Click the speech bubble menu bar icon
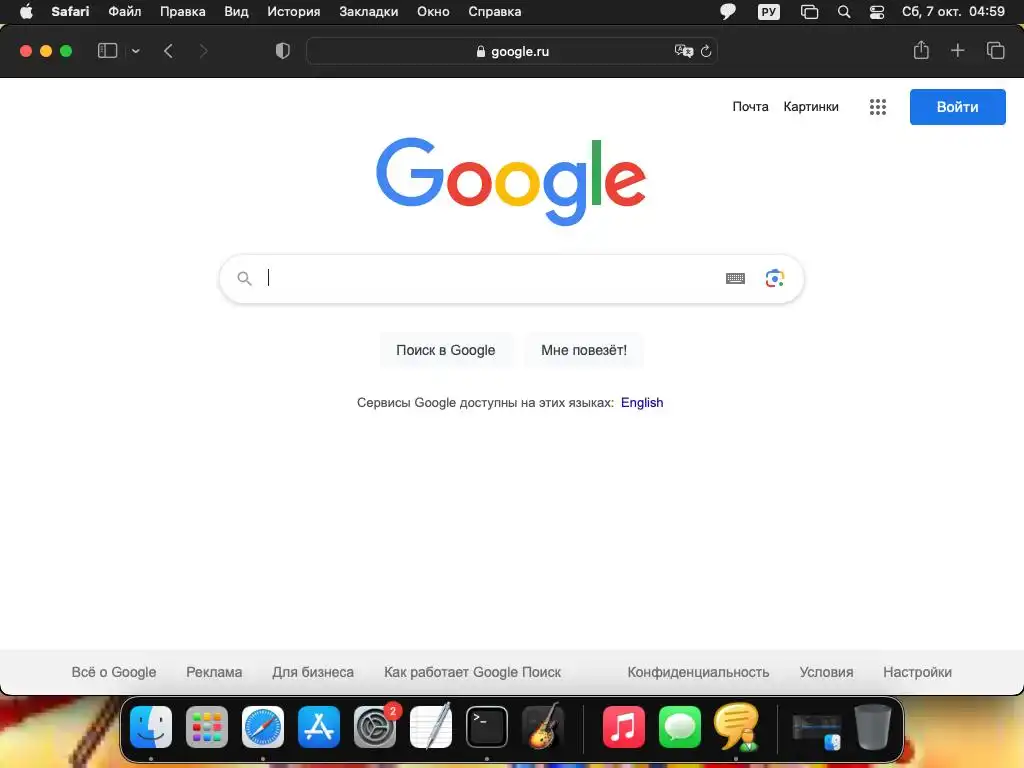1024x768 pixels. 728,12
